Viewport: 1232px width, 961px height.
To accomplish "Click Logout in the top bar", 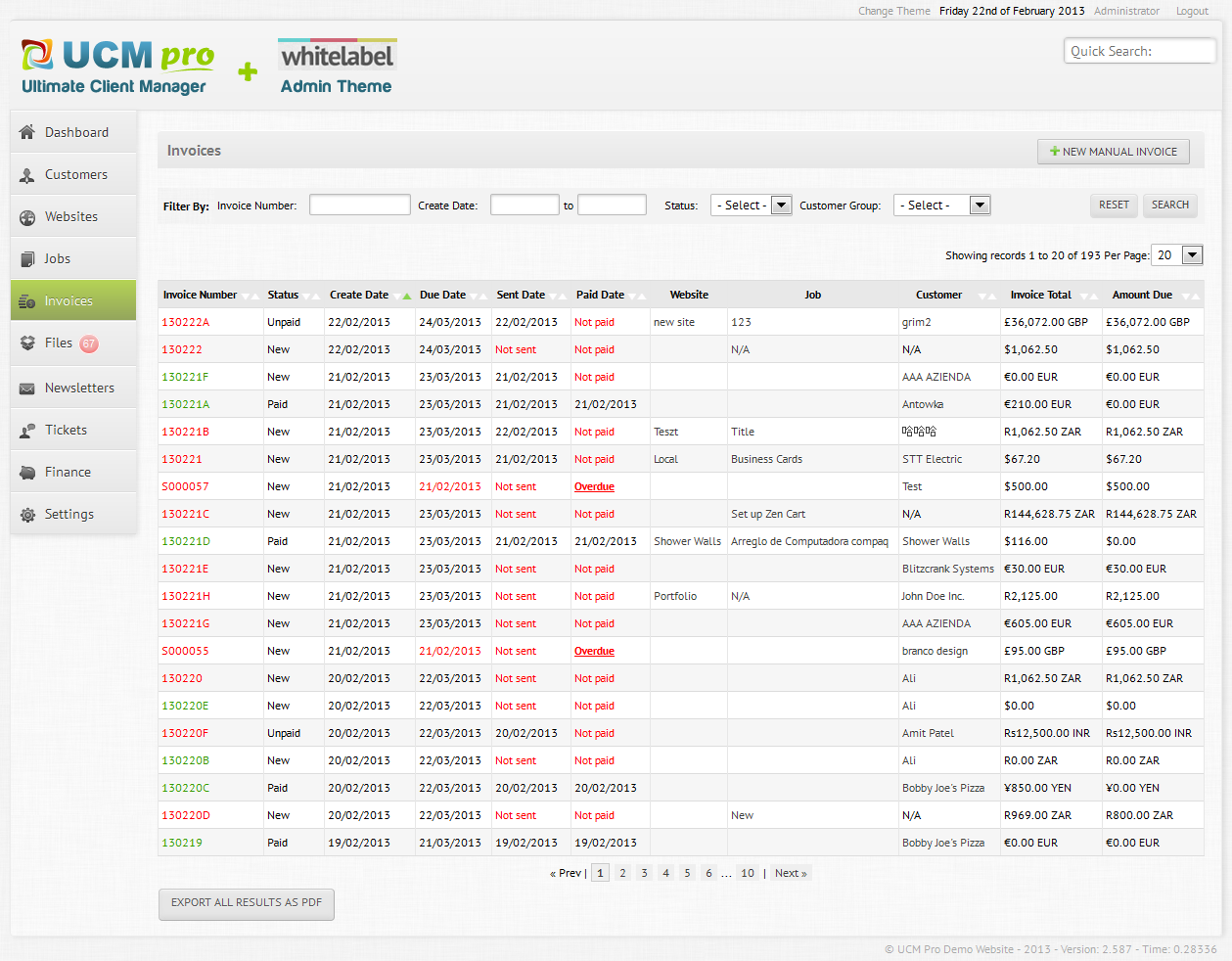I will coord(1192,12).
